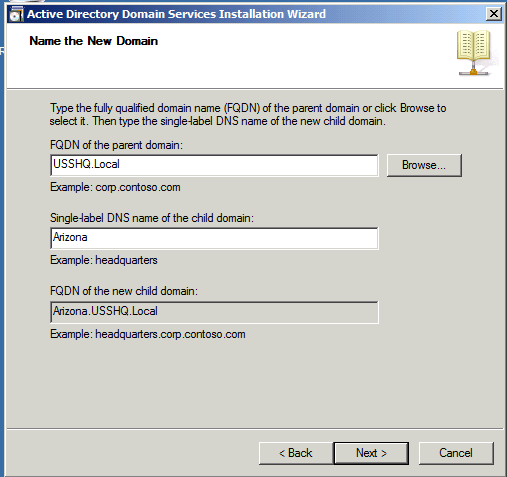
Task: Select the read-only Arizona.USSHQ.Local field
Action: (214, 312)
